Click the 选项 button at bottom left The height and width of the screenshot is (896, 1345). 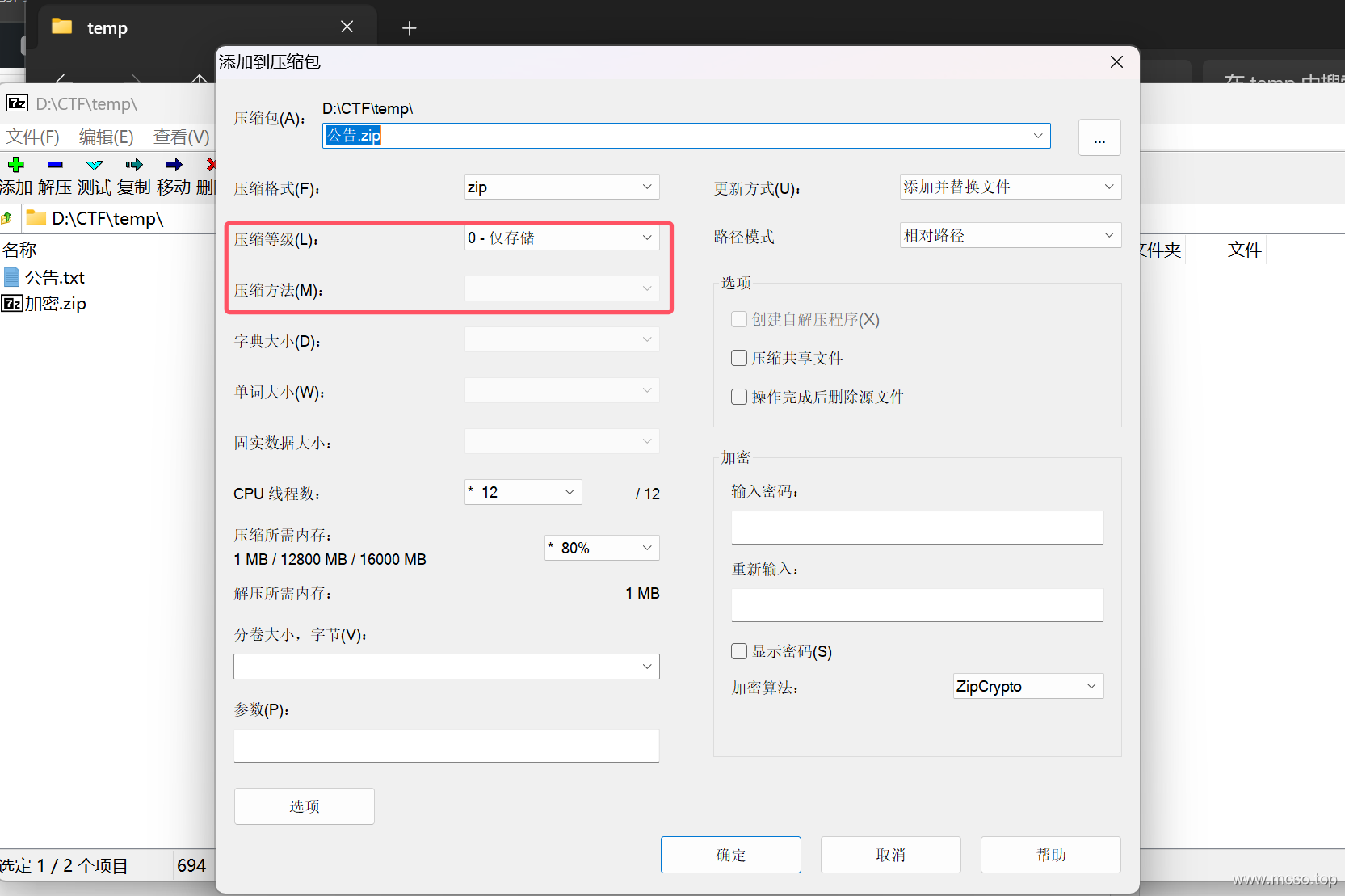(305, 806)
